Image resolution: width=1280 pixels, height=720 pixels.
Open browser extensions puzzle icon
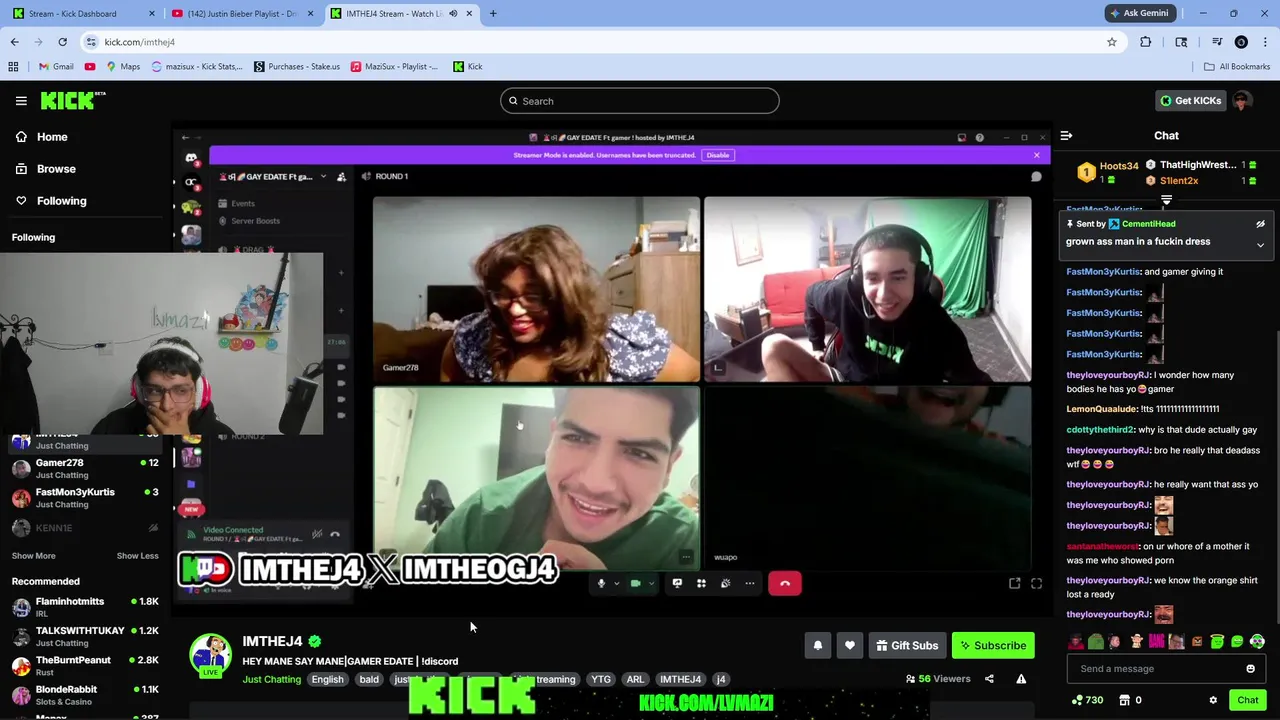point(1145,42)
